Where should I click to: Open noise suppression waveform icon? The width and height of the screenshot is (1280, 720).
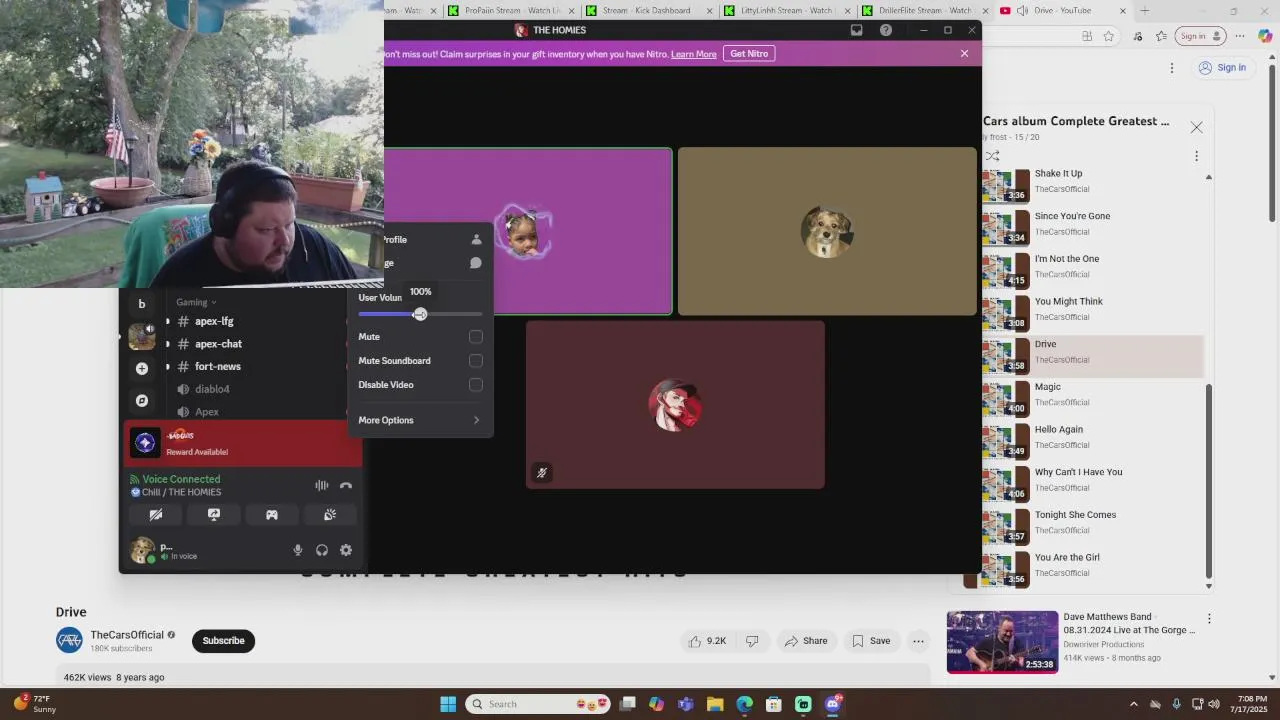322,486
